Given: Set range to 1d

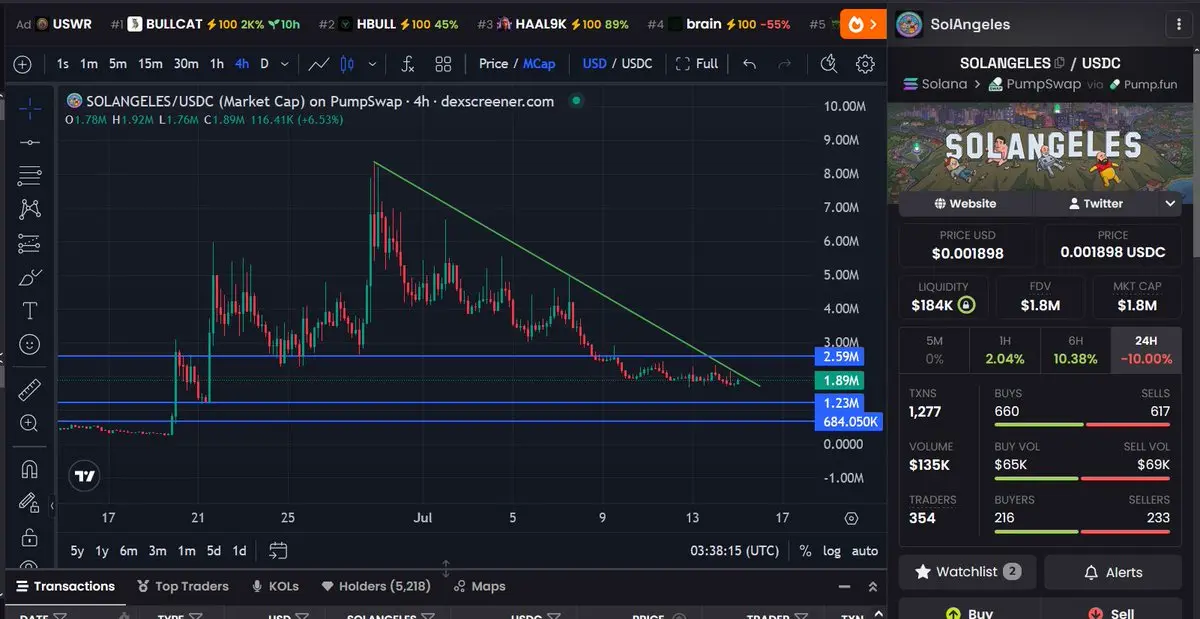Looking at the screenshot, I should 239,551.
